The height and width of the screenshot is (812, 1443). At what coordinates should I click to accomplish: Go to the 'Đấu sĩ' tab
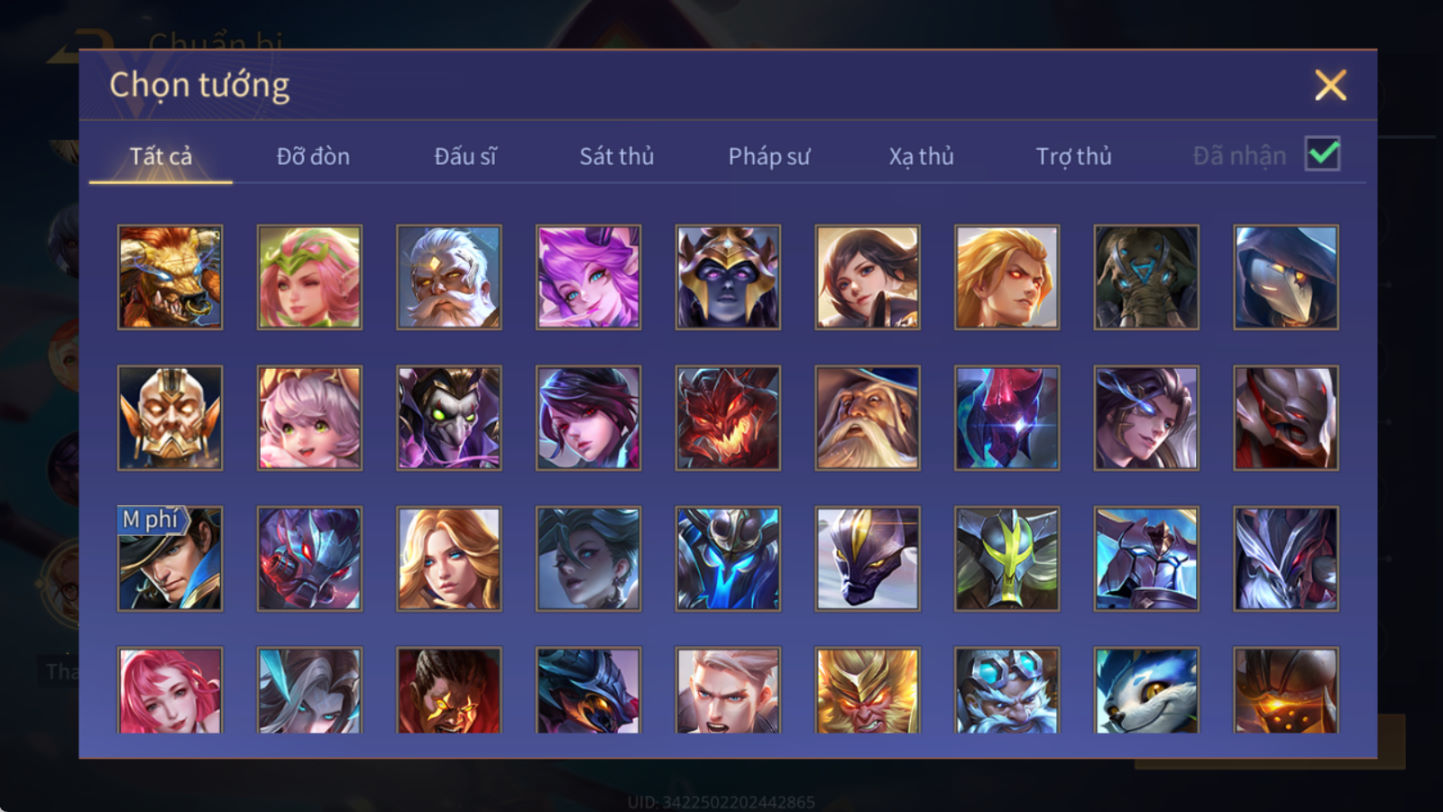point(465,156)
